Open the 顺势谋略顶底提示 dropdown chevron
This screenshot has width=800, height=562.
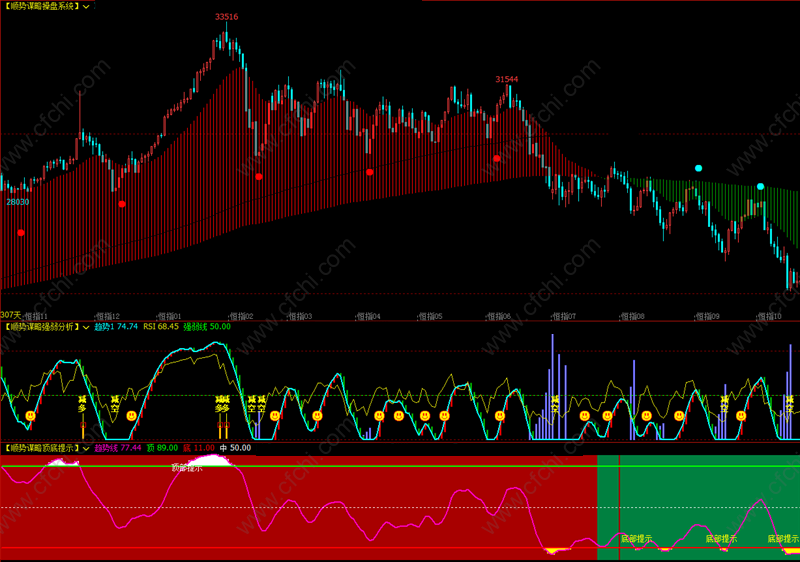click(86, 448)
